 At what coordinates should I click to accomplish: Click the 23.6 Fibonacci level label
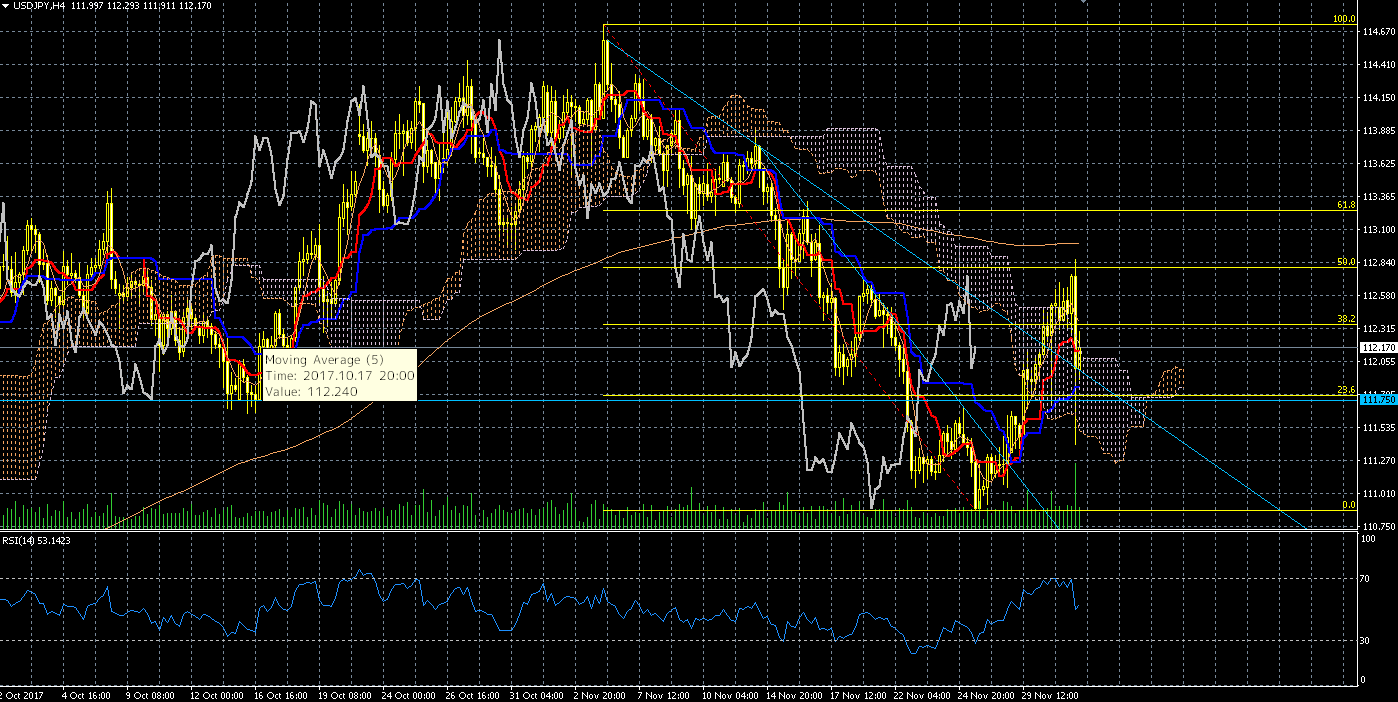1345,390
